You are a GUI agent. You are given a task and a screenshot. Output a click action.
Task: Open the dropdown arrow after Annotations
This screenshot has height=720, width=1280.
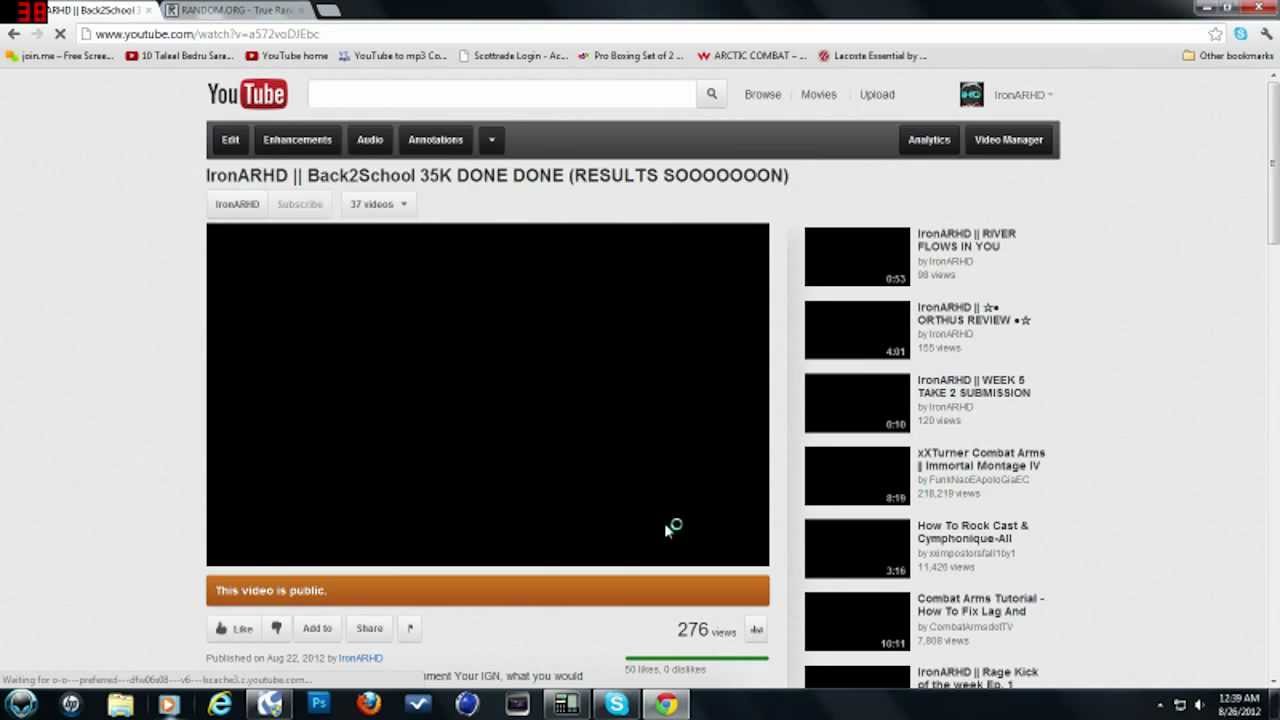click(x=492, y=140)
